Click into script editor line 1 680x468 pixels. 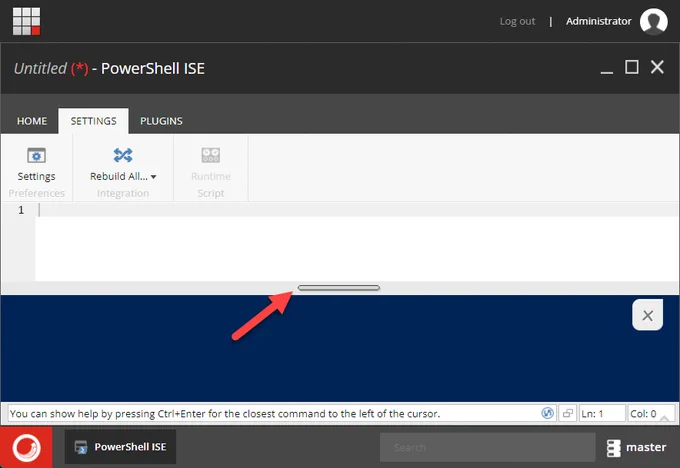[x=356, y=210]
